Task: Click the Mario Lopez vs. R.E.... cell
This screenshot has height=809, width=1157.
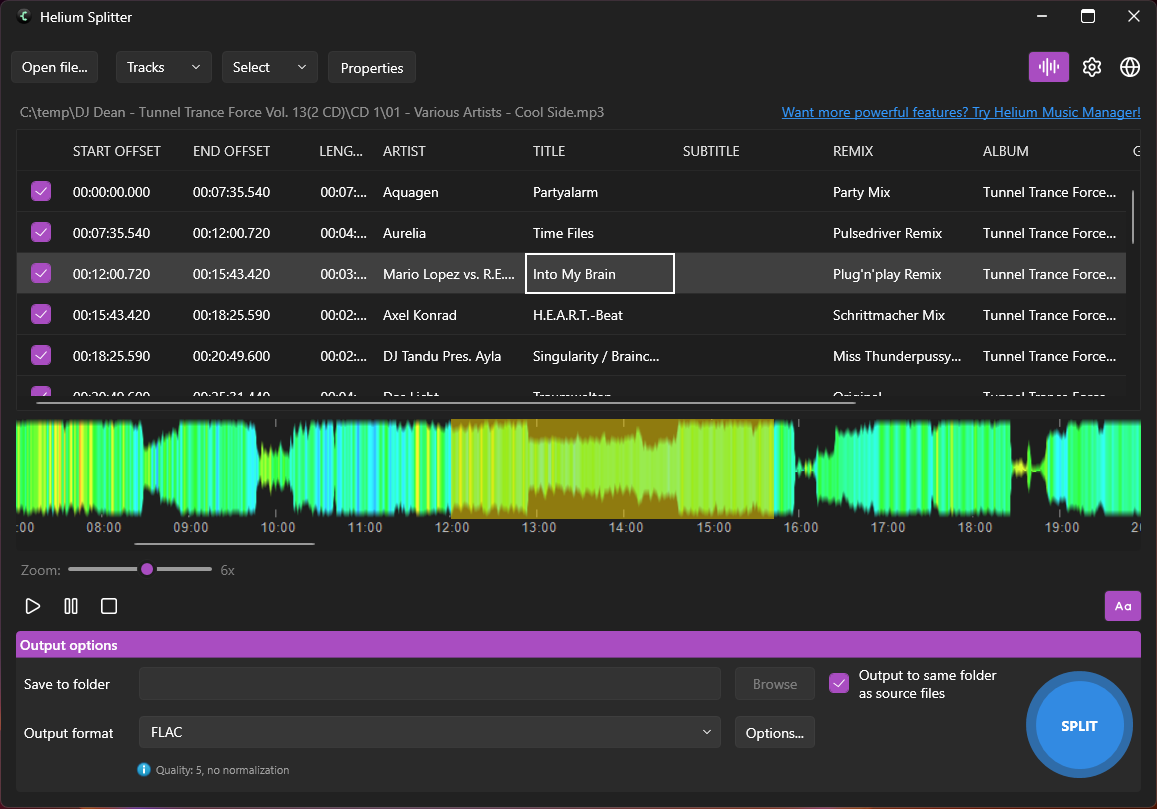Action: click(449, 274)
